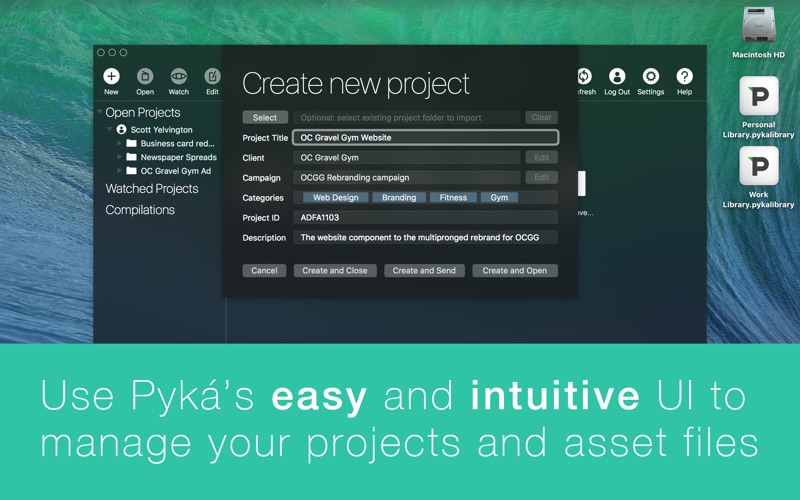Click Create and Open button
This screenshot has width=800, height=500.
tap(515, 270)
